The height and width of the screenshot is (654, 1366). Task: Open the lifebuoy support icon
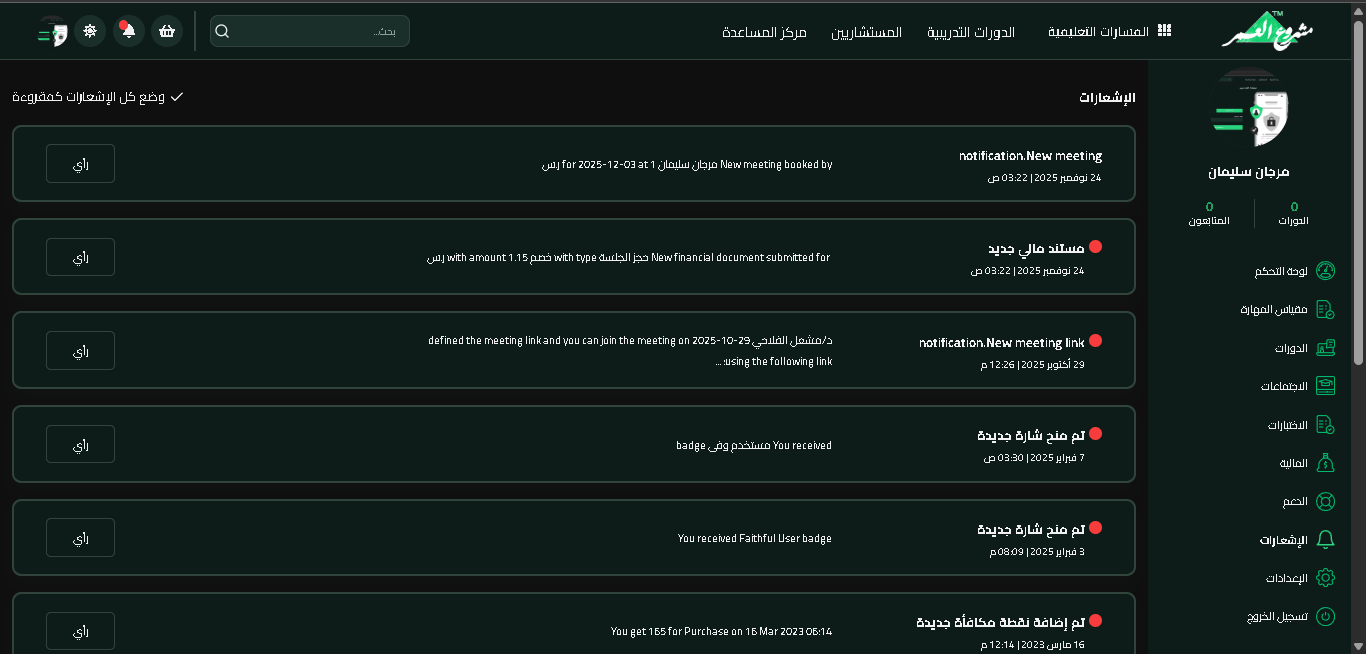1325,501
